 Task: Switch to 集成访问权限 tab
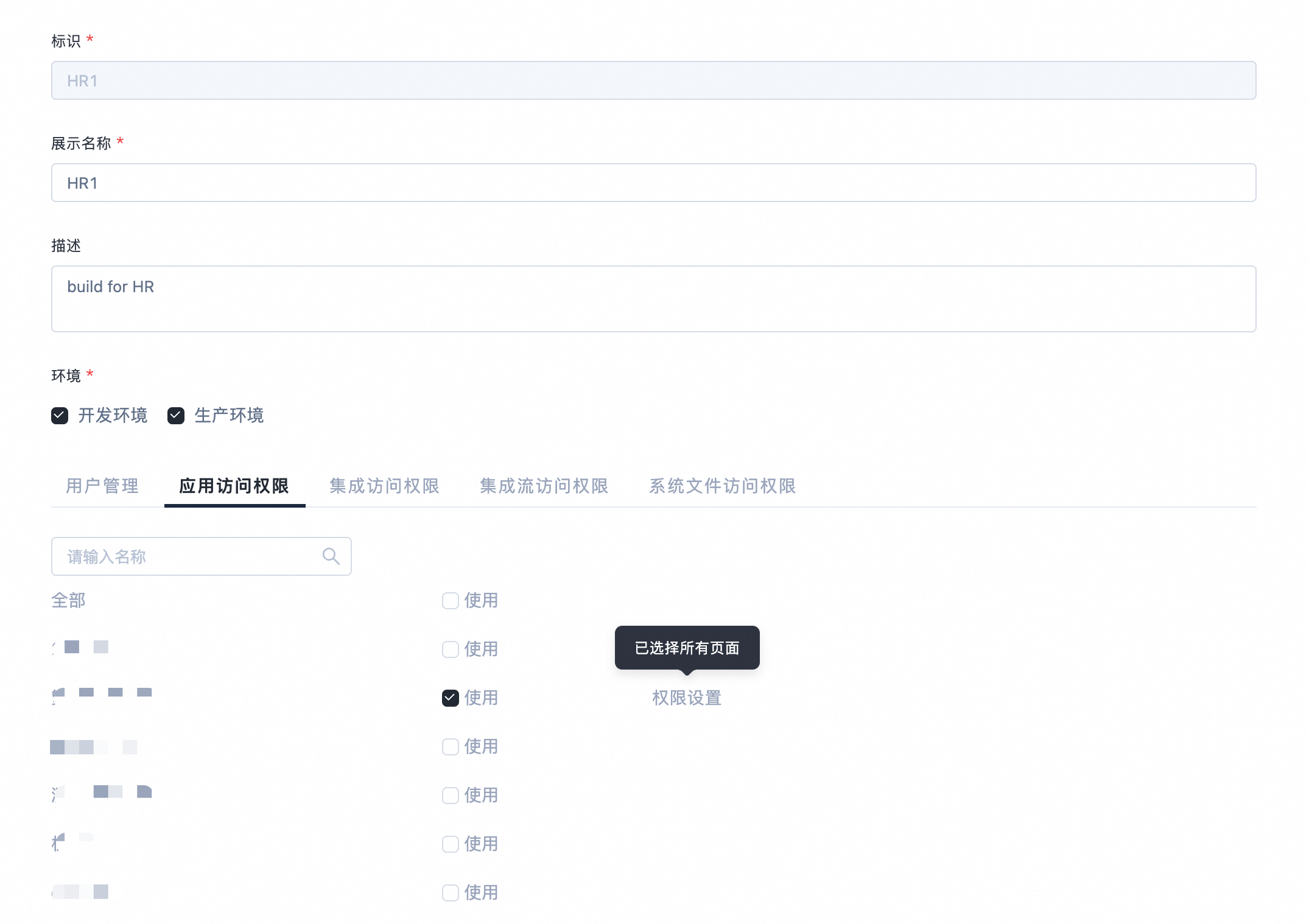(384, 486)
